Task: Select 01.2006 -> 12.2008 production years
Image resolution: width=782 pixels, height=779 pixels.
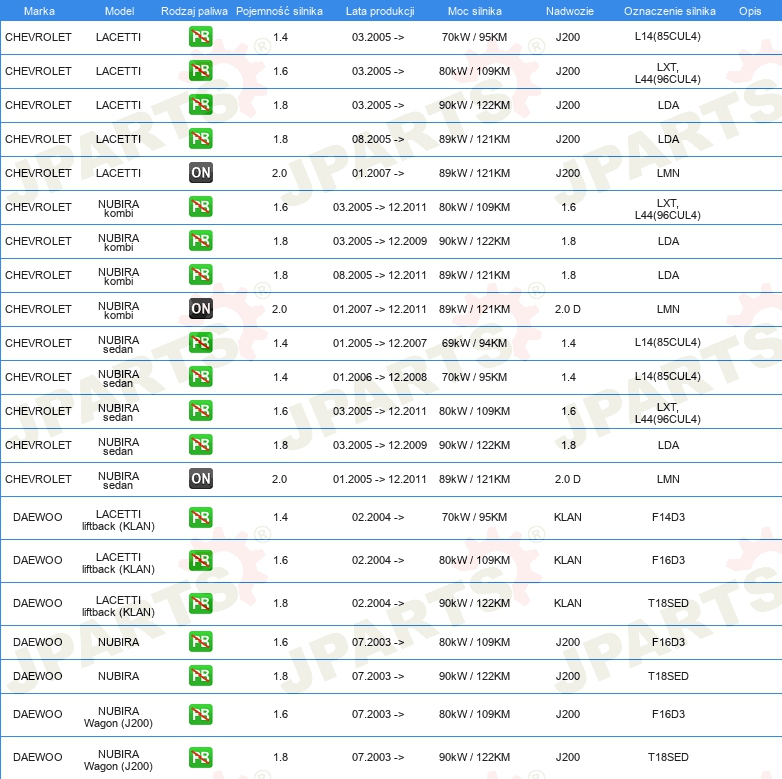Action: point(380,377)
